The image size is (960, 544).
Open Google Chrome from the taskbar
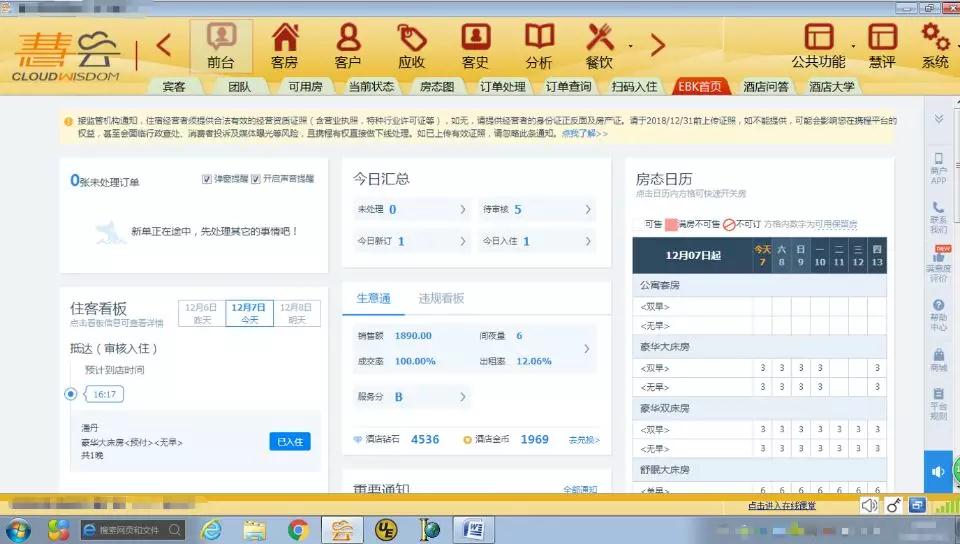coord(298,530)
